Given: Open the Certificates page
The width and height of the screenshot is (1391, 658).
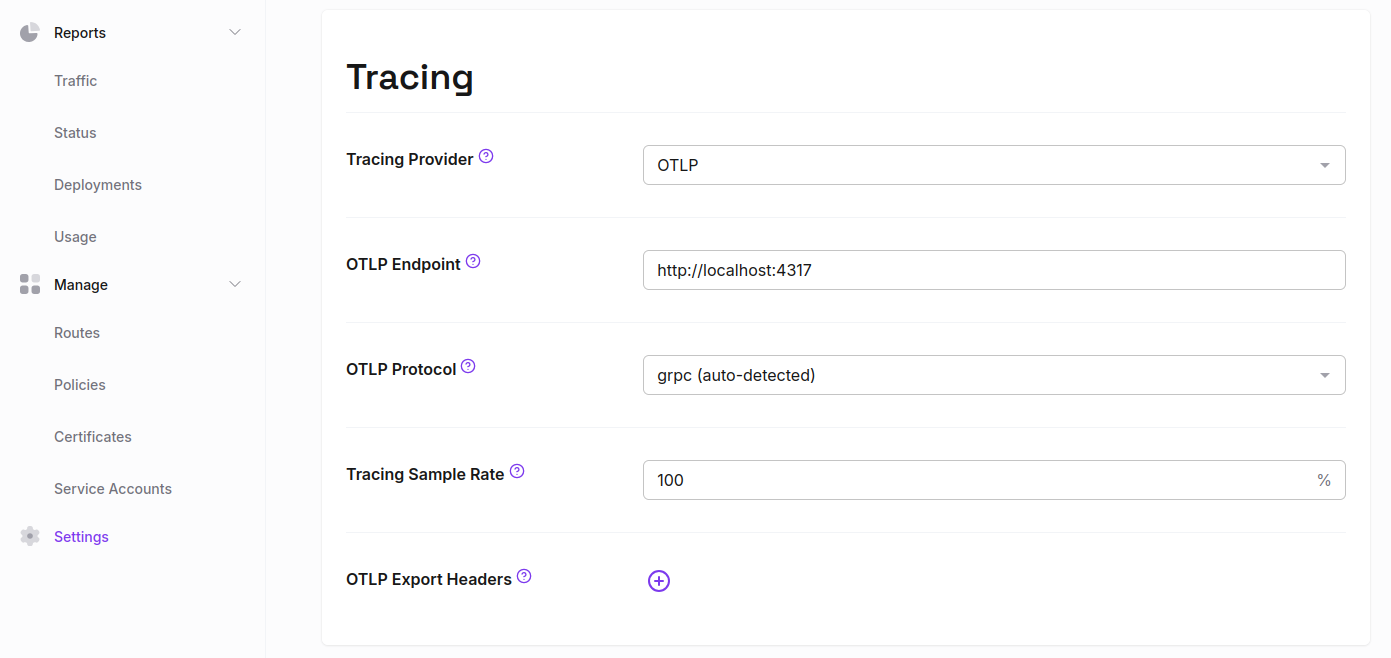Looking at the screenshot, I should pos(92,436).
